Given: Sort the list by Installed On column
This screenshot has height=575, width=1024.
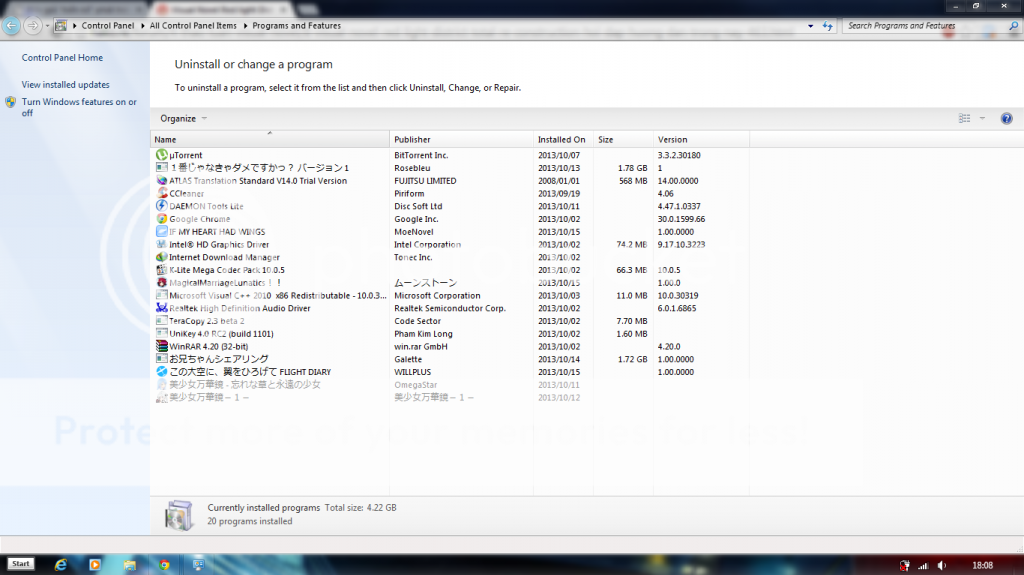Looking at the screenshot, I should [562, 139].
